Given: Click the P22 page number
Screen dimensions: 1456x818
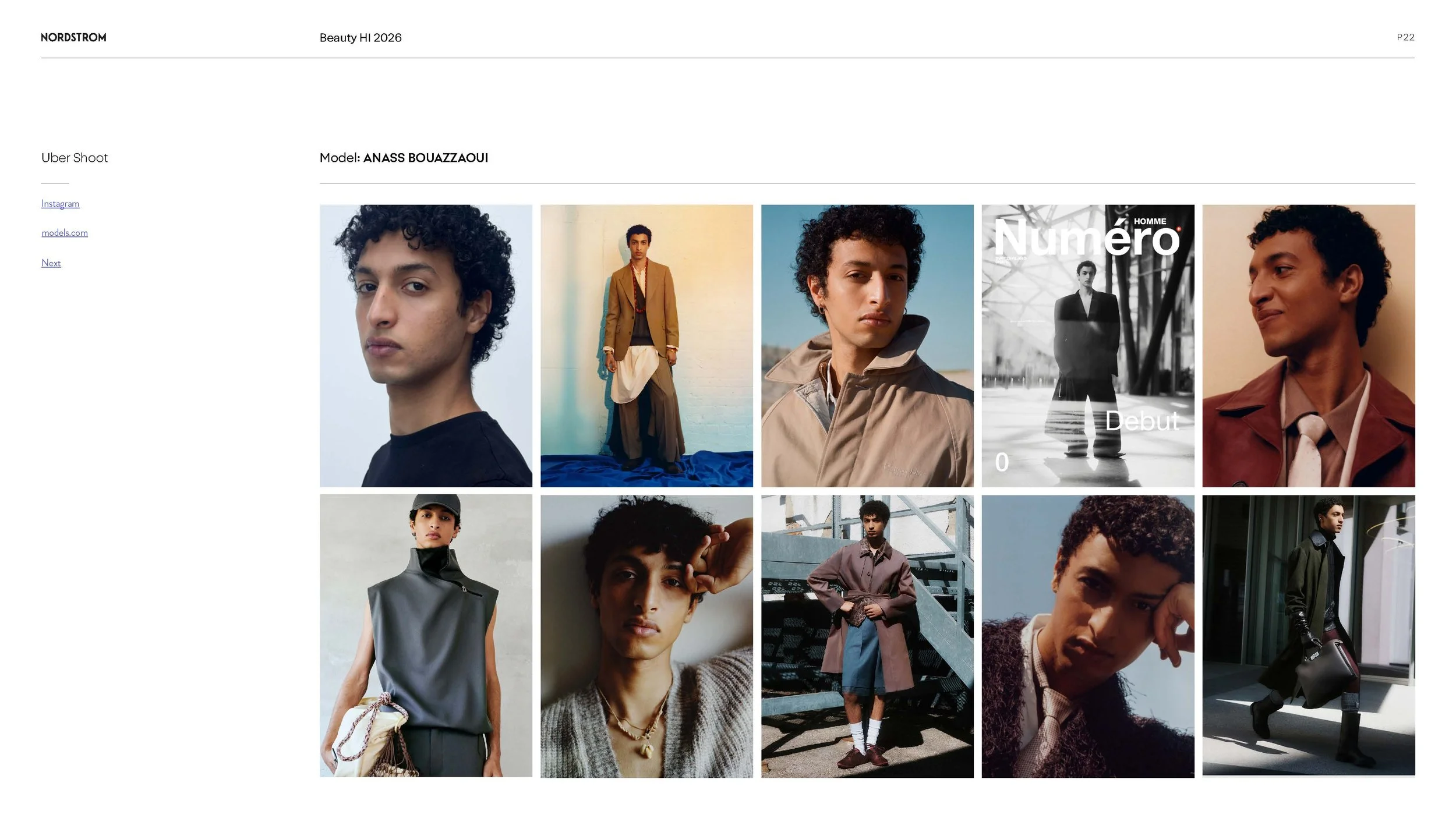Looking at the screenshot, I should click(1405, 37).
